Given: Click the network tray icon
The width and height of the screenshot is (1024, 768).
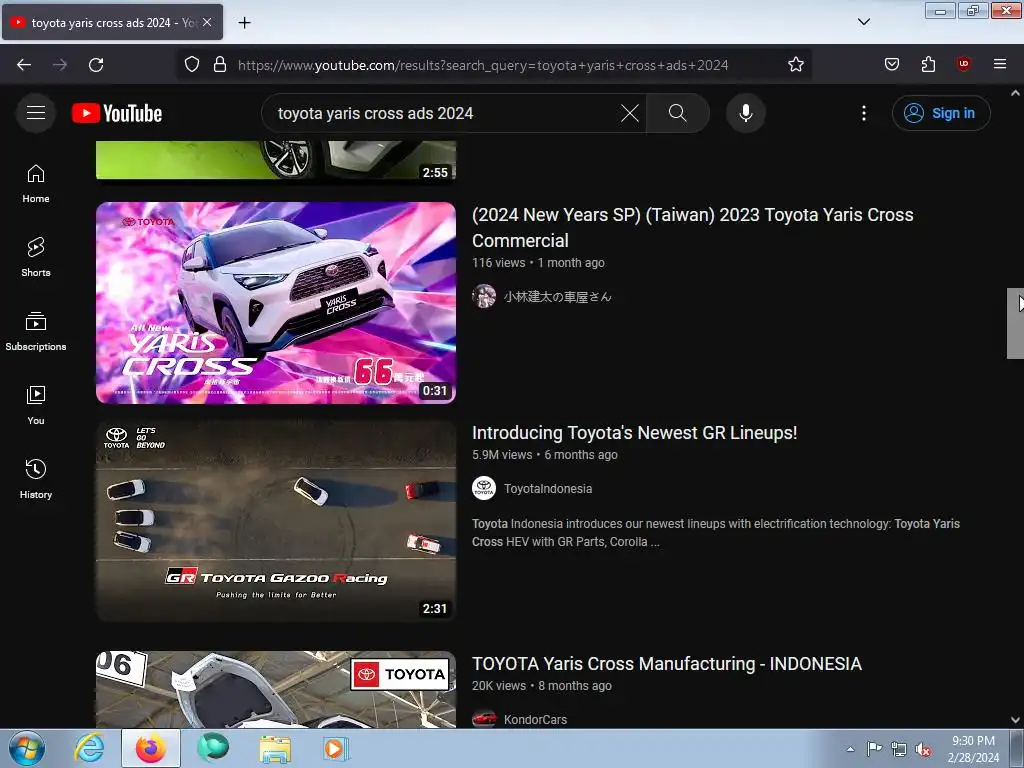Looking at the screenshot, I should click(899, 750).
